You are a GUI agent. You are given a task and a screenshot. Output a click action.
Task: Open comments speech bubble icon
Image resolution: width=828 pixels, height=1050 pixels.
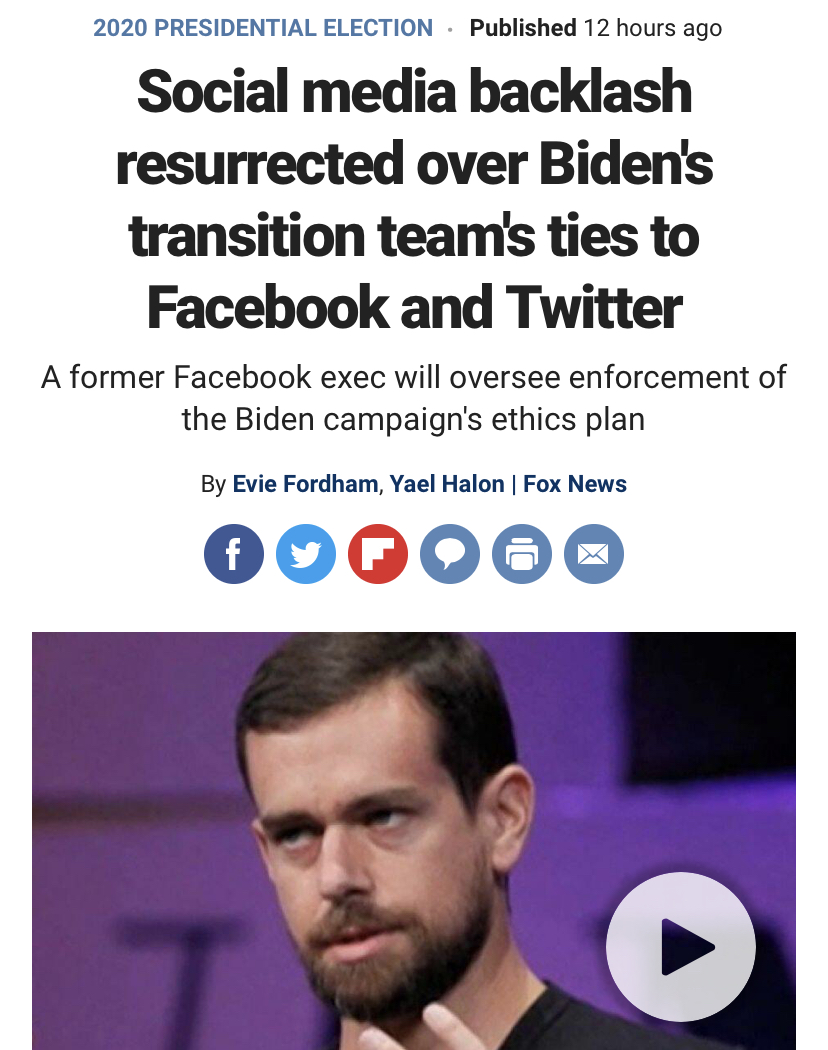click(450, 554)
